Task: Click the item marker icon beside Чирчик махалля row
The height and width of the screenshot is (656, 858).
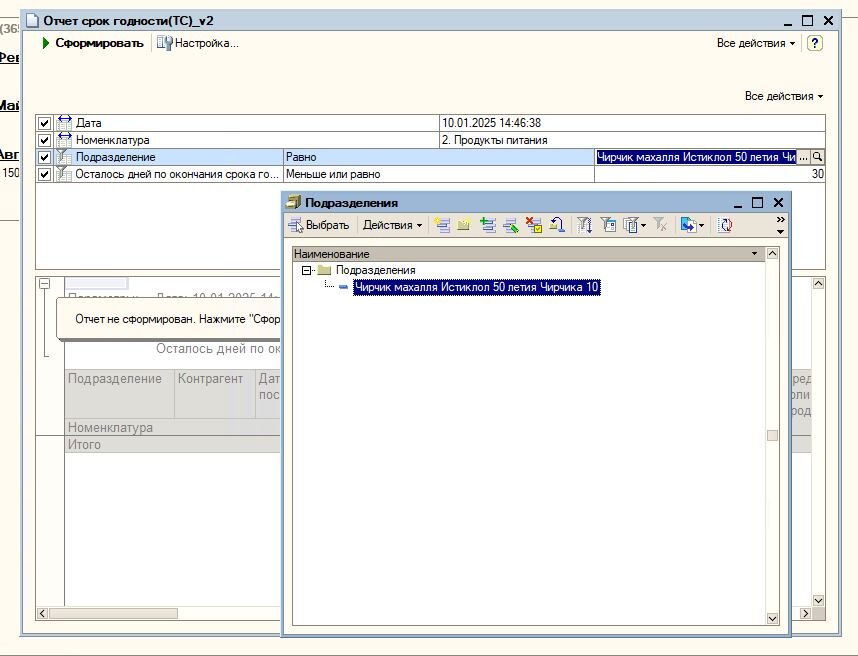Action: point(343,287)
